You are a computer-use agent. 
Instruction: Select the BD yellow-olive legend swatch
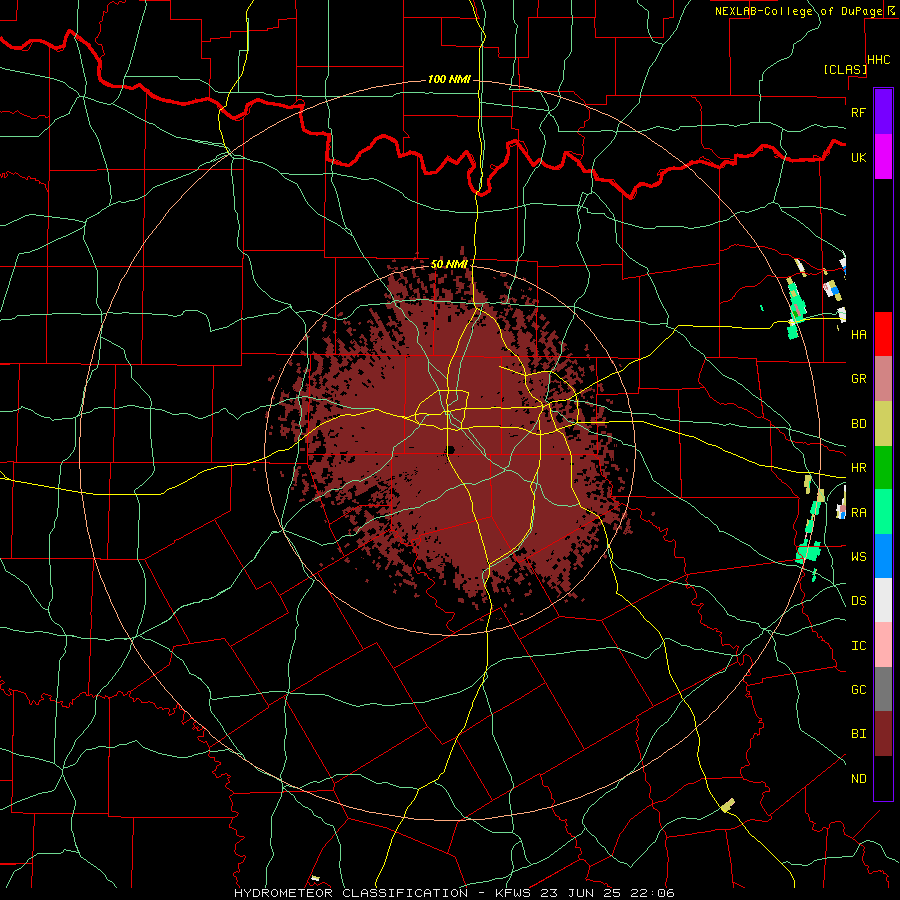pos(883,424)
